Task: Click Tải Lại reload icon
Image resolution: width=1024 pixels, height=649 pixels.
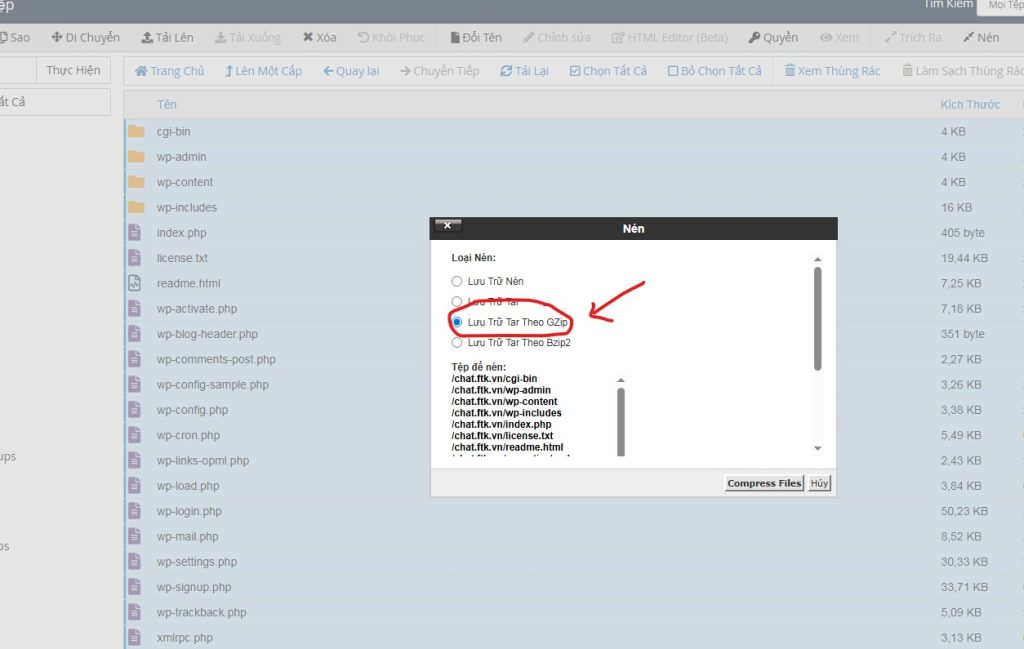Action: coord(507,71)
